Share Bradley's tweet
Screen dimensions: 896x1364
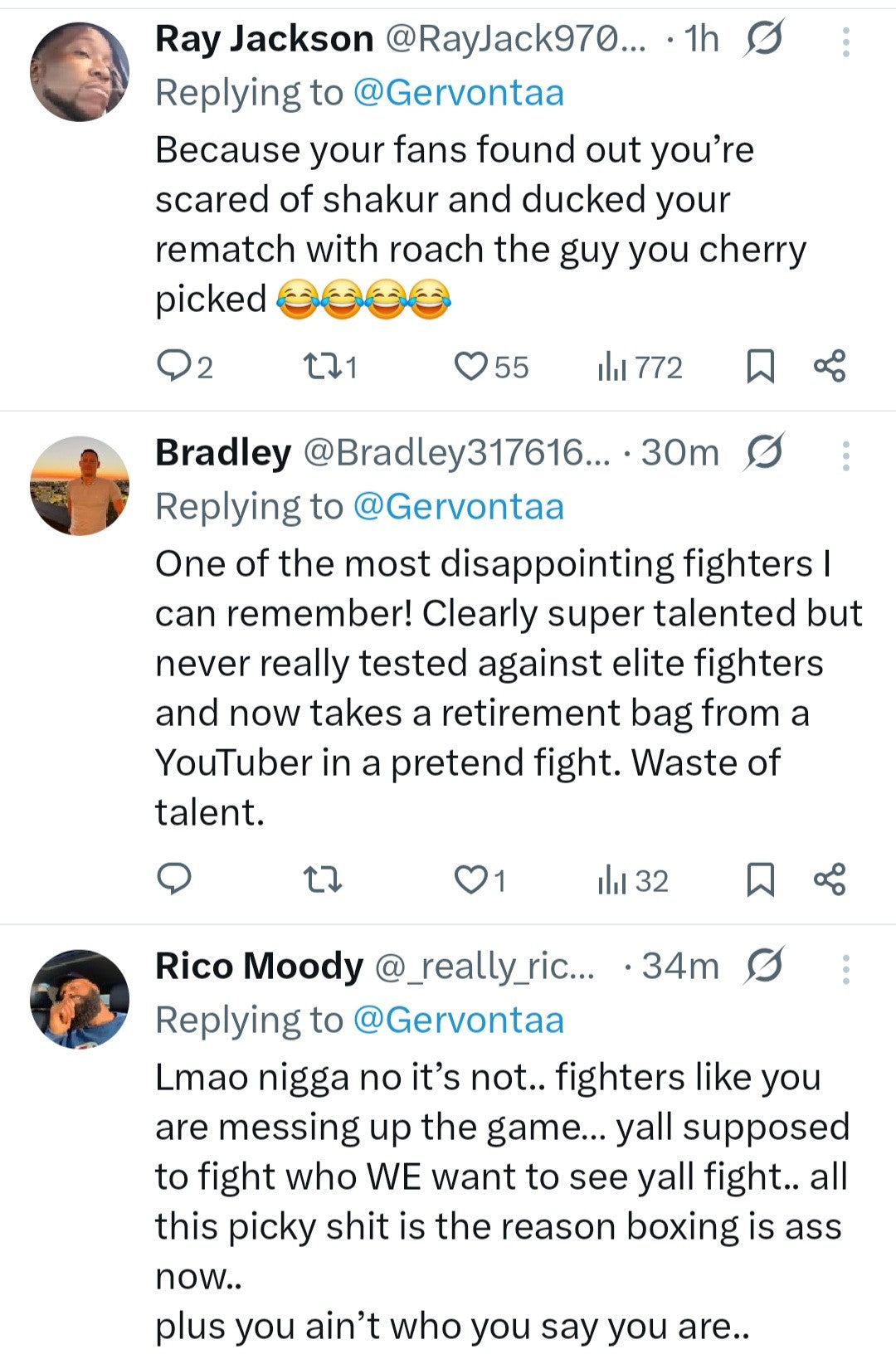point(829,879)
